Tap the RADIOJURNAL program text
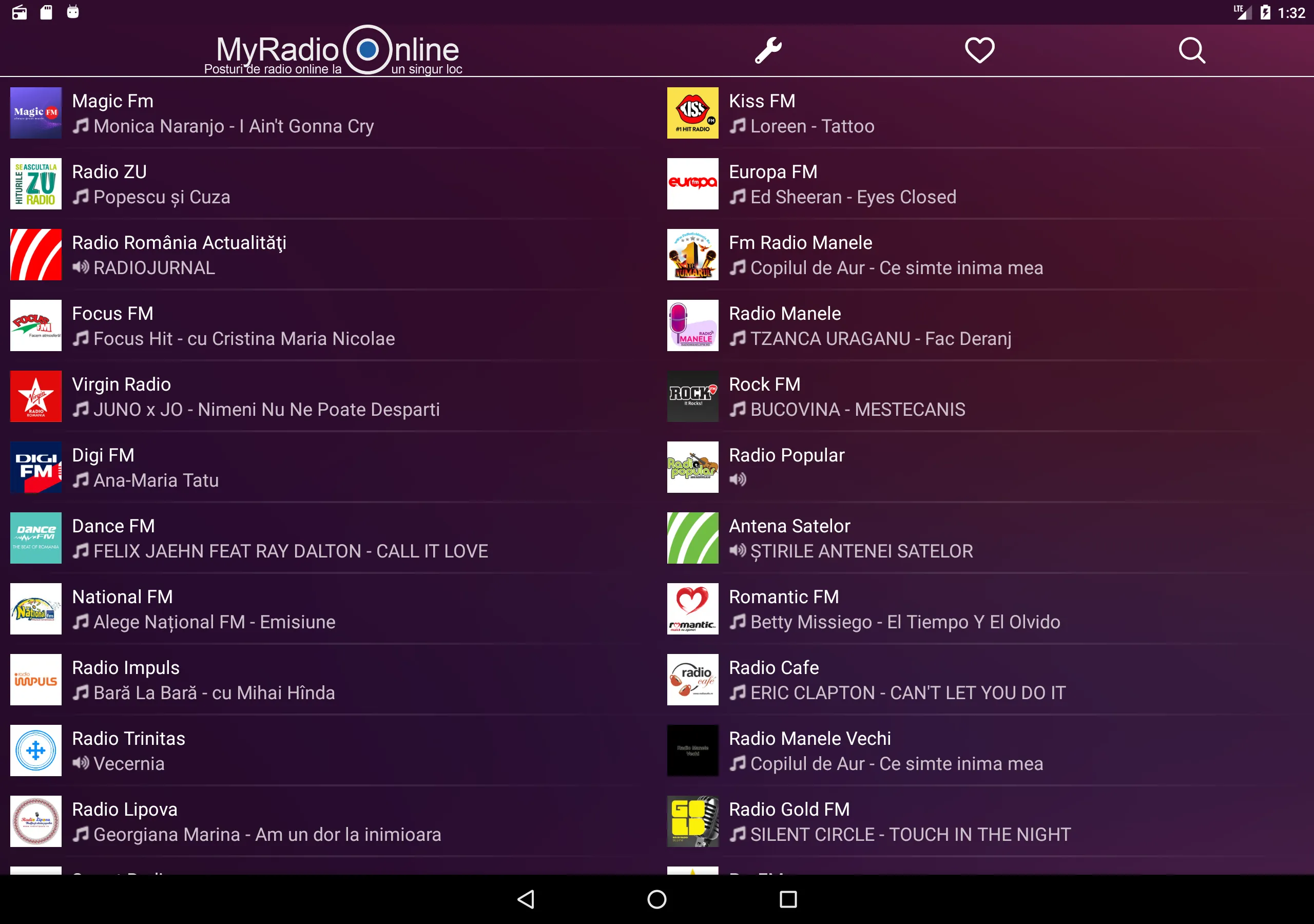Screen dimensions: 1314x924 coord(154,268)
